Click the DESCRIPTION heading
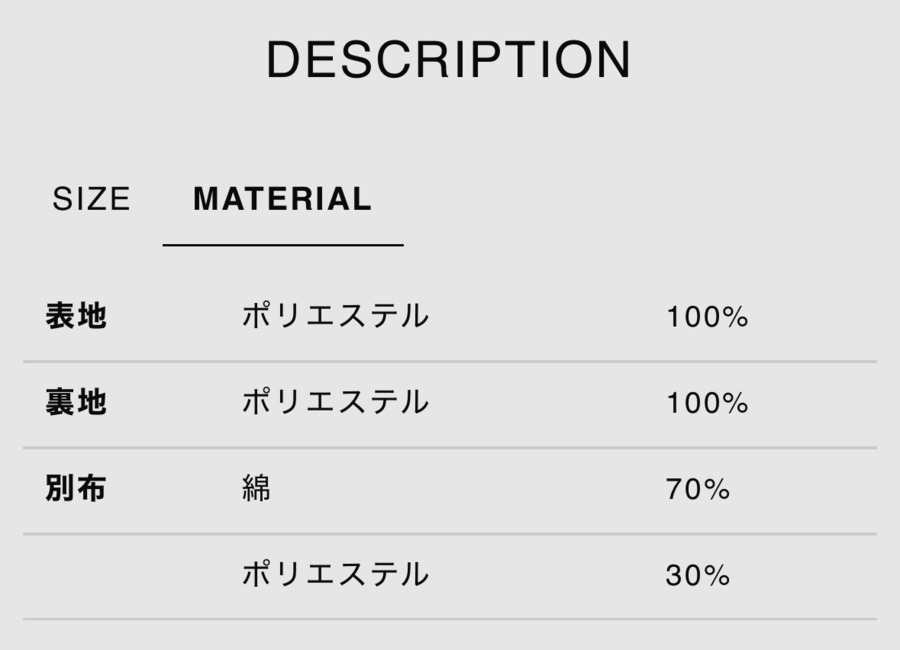900x650 pixels. [x=449, y=60]
